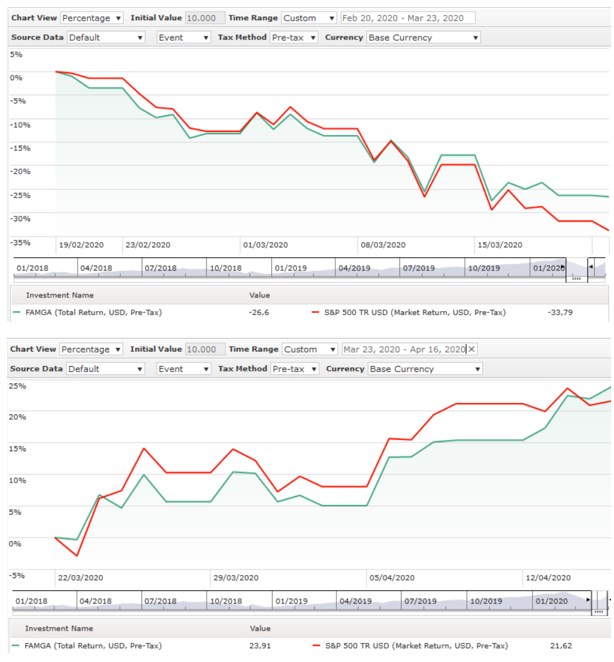Open Chart View dropdown in the bottom chart

(x=92, y=349)
